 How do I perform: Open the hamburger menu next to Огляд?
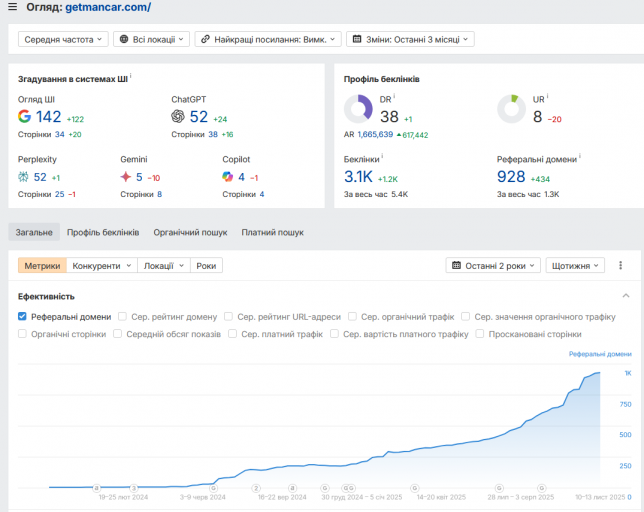(x=12, y=7)
